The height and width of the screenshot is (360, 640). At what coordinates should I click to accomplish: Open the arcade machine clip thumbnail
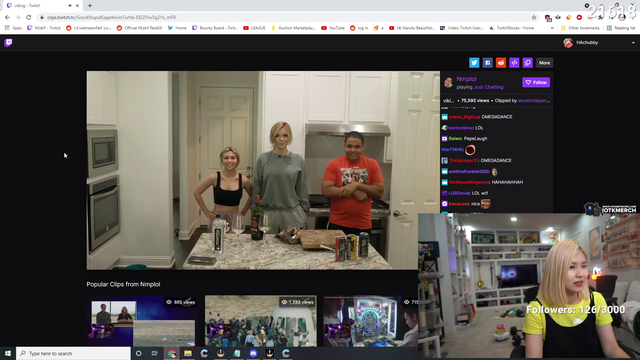click(x=371, y=321)
